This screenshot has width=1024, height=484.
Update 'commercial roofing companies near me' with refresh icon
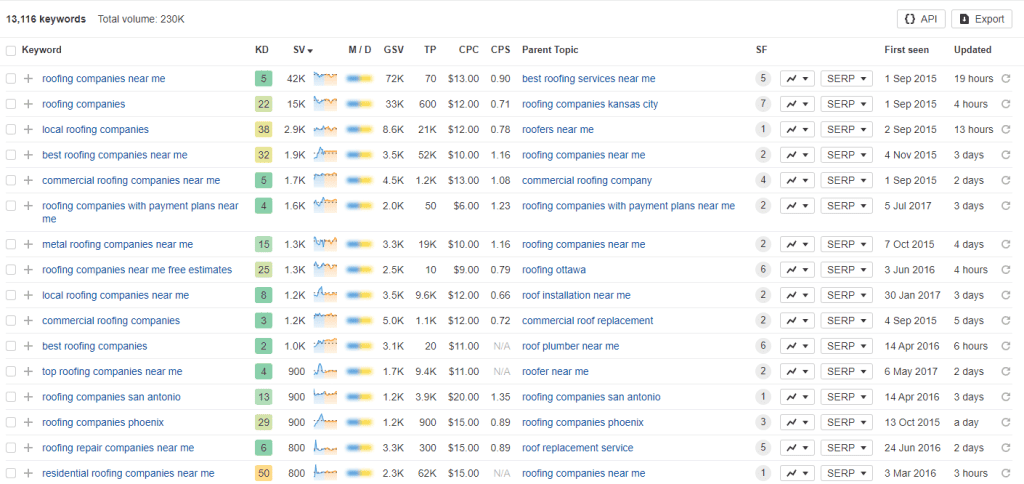click(1006, 180)
